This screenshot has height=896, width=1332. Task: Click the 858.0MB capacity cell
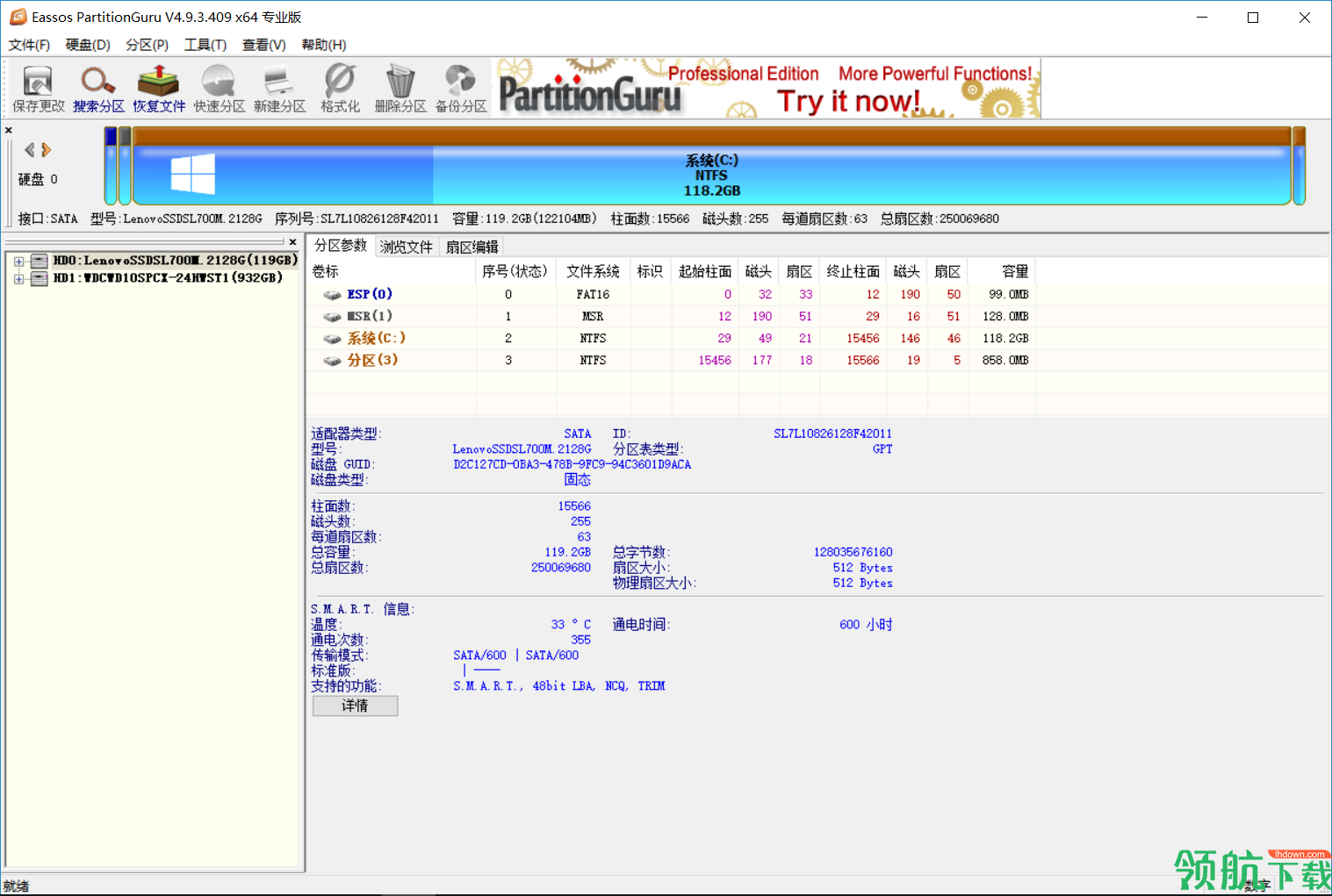click(x=1005, y=361)
